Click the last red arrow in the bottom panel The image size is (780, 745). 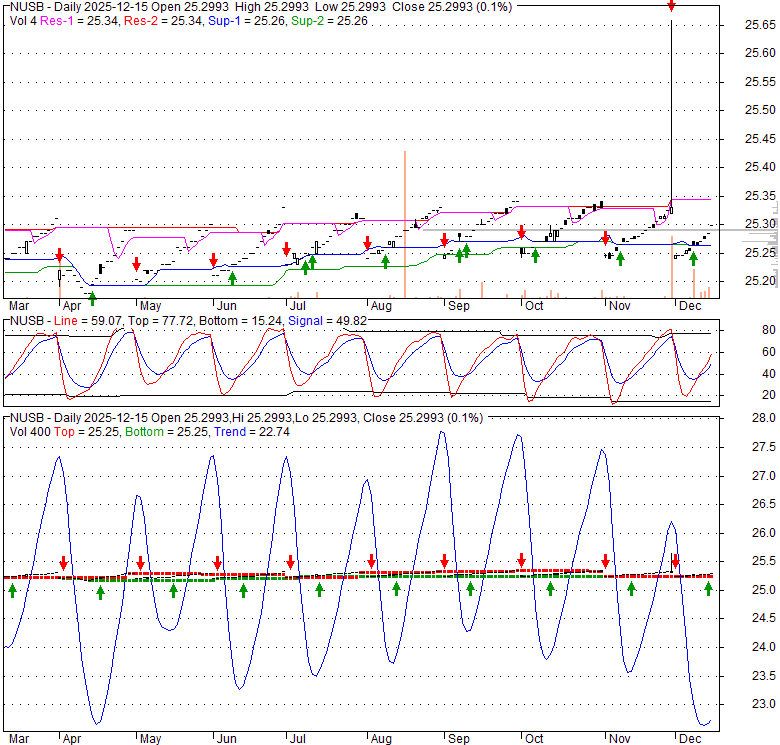(x=676, y=561)
